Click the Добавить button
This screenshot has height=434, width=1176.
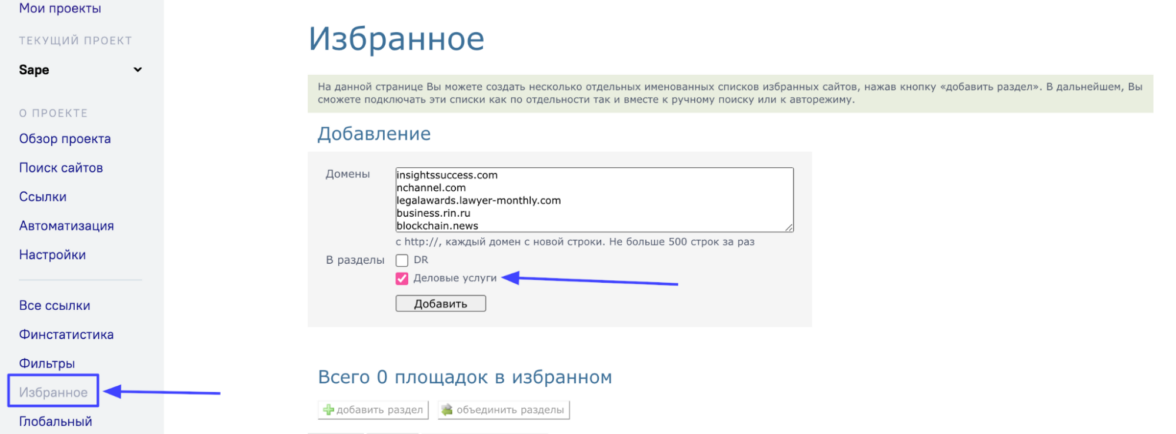[x=441, y=304]
